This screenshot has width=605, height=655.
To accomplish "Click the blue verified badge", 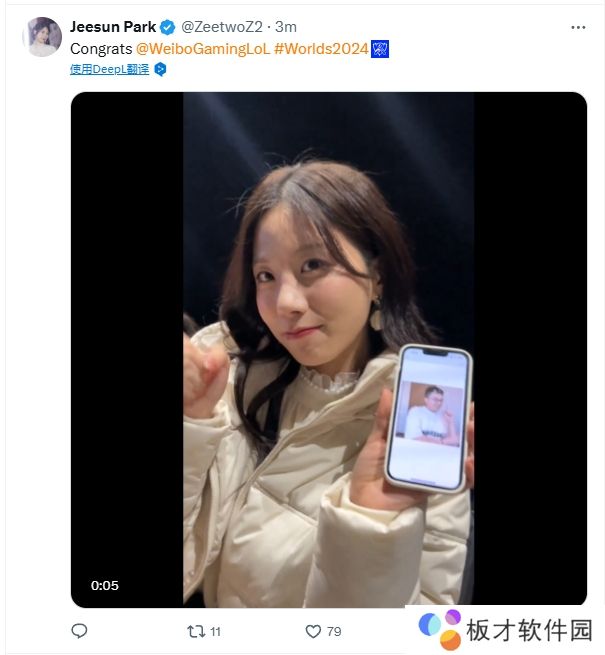I will 168,28.
